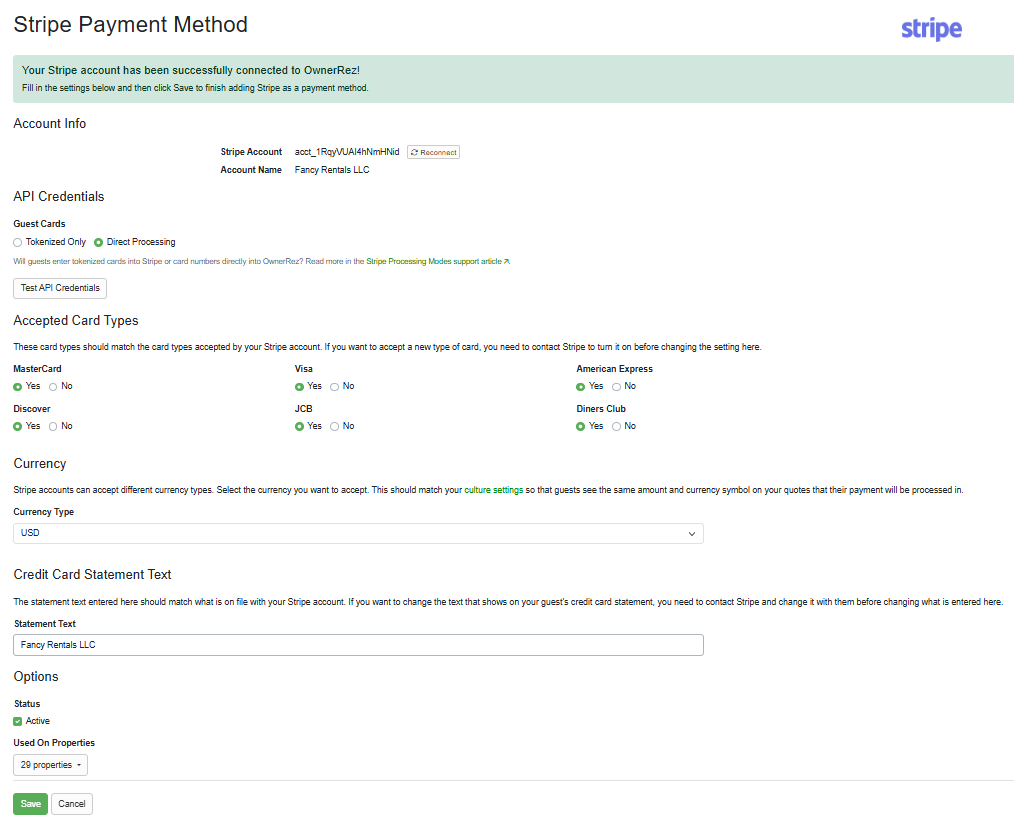Click the Credit Card Statement Text heading
Viewport: 1014px width, 826px height.
pos(92,574)
